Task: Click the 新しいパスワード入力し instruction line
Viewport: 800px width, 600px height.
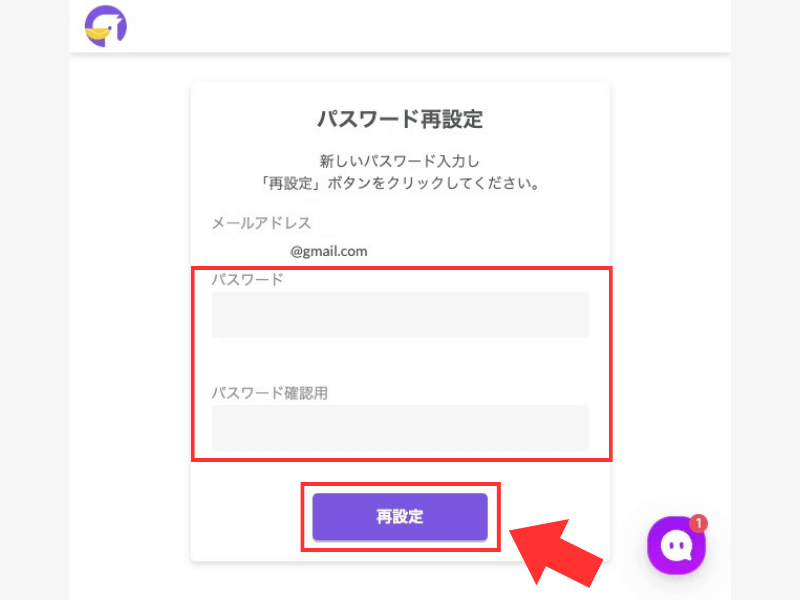Action: click(400, 160)
